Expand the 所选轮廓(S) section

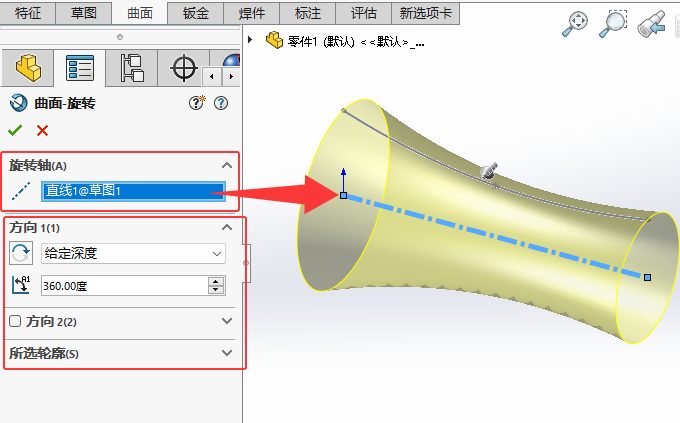227,353
